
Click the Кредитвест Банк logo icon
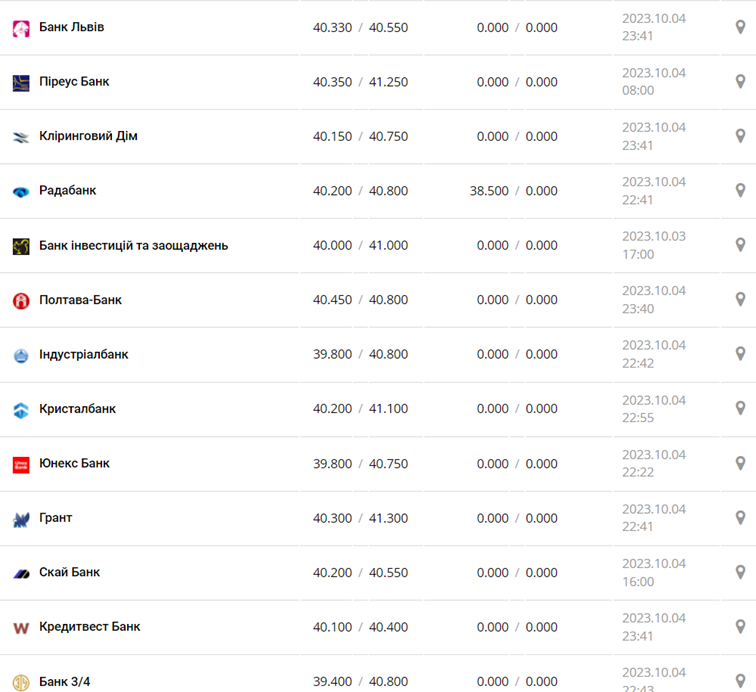(21, 628)
